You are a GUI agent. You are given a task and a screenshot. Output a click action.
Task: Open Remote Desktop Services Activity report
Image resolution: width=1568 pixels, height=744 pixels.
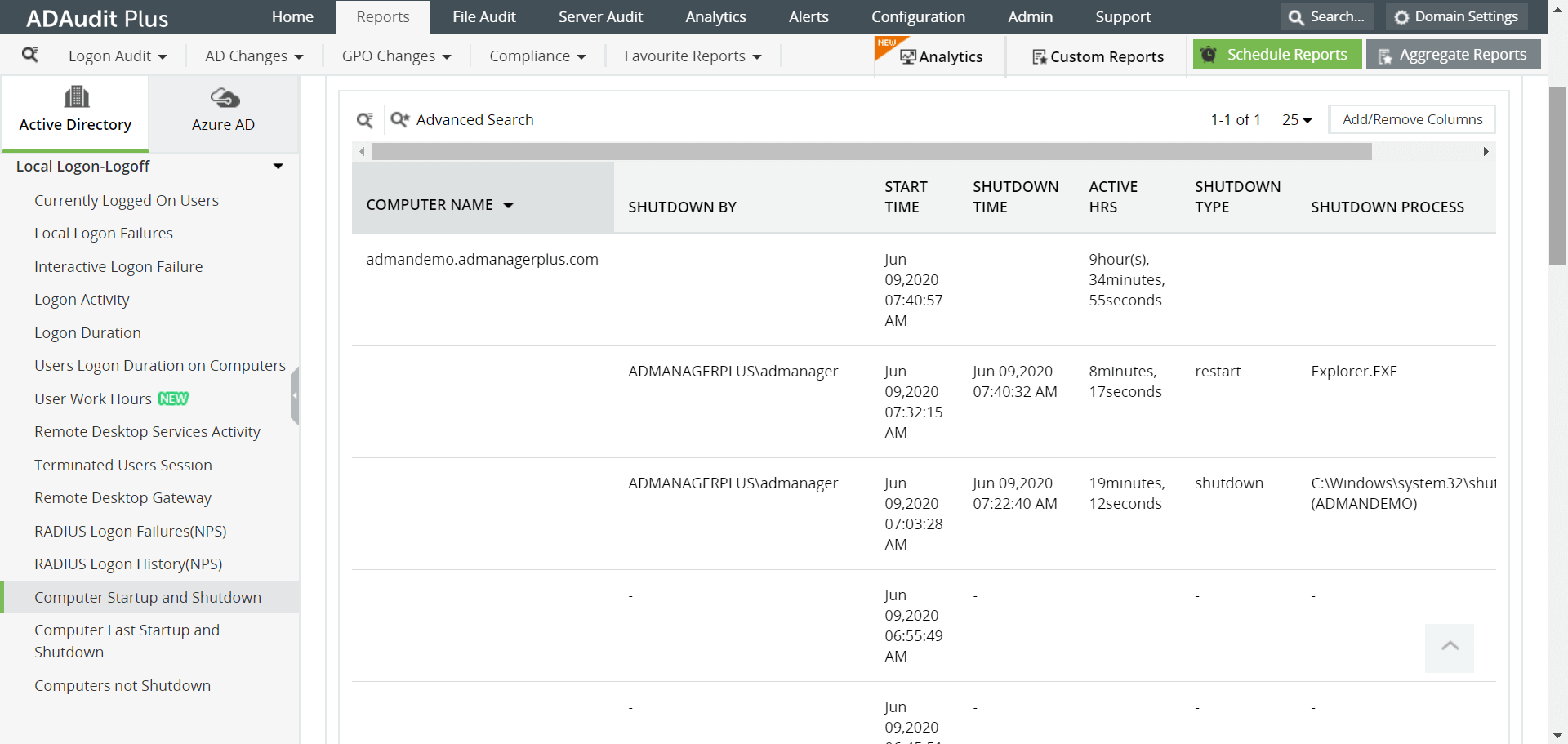tap(147, 432)
